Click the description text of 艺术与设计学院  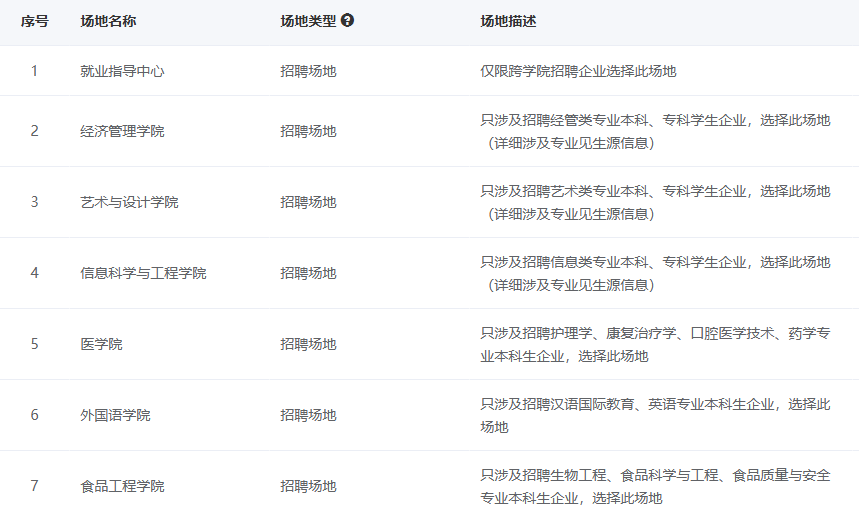(x=655, y=202)
